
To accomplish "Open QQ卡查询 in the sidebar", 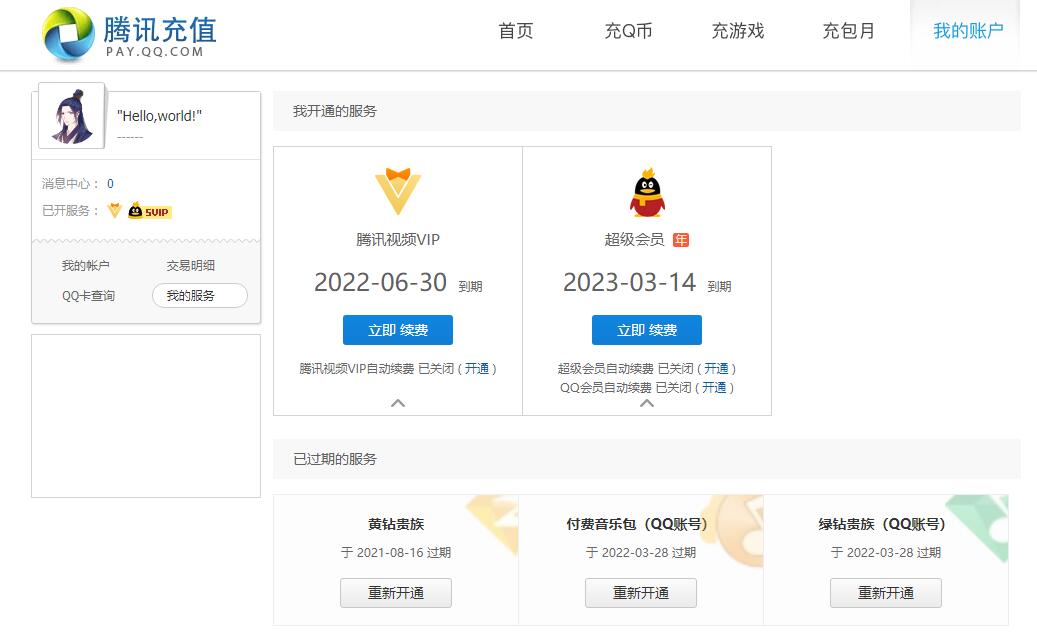I will pos(89,296).
